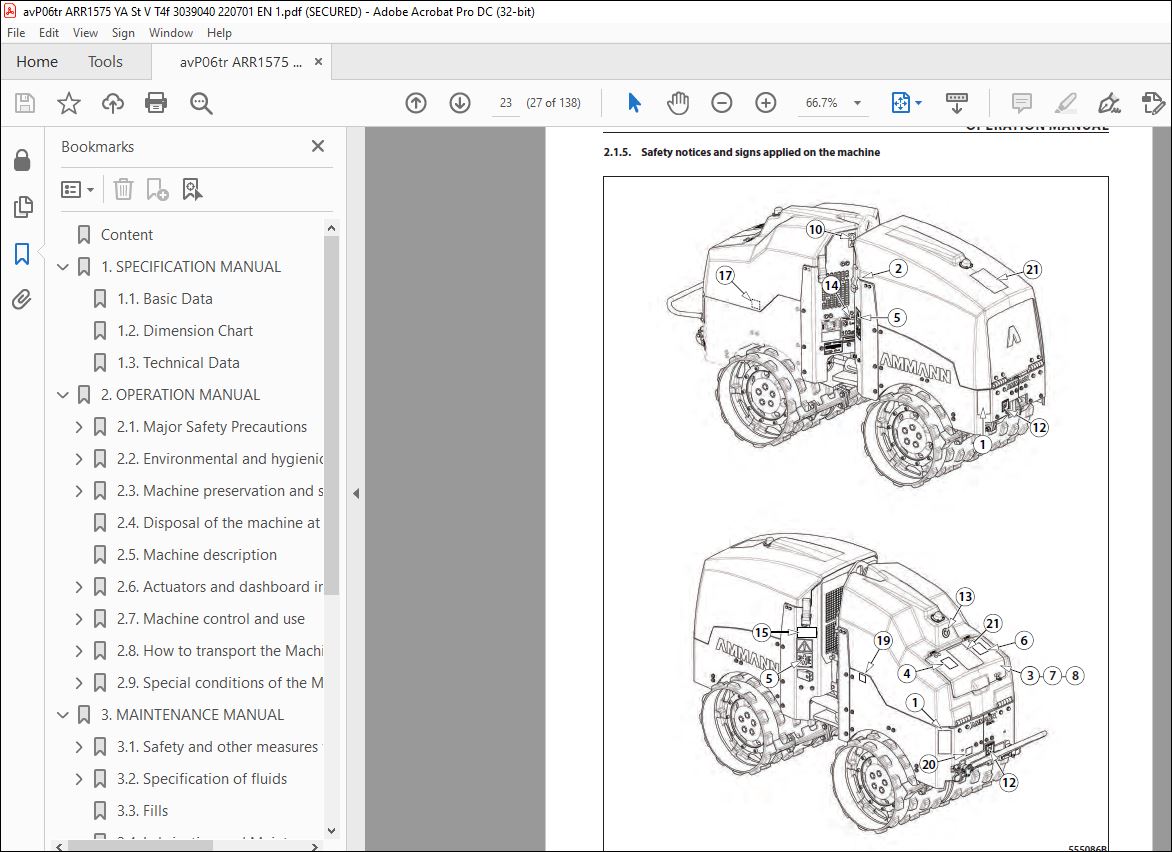This screenshot has width=1172, height=852.
Task: Add file to starred favorites
Action: point(69,103)
